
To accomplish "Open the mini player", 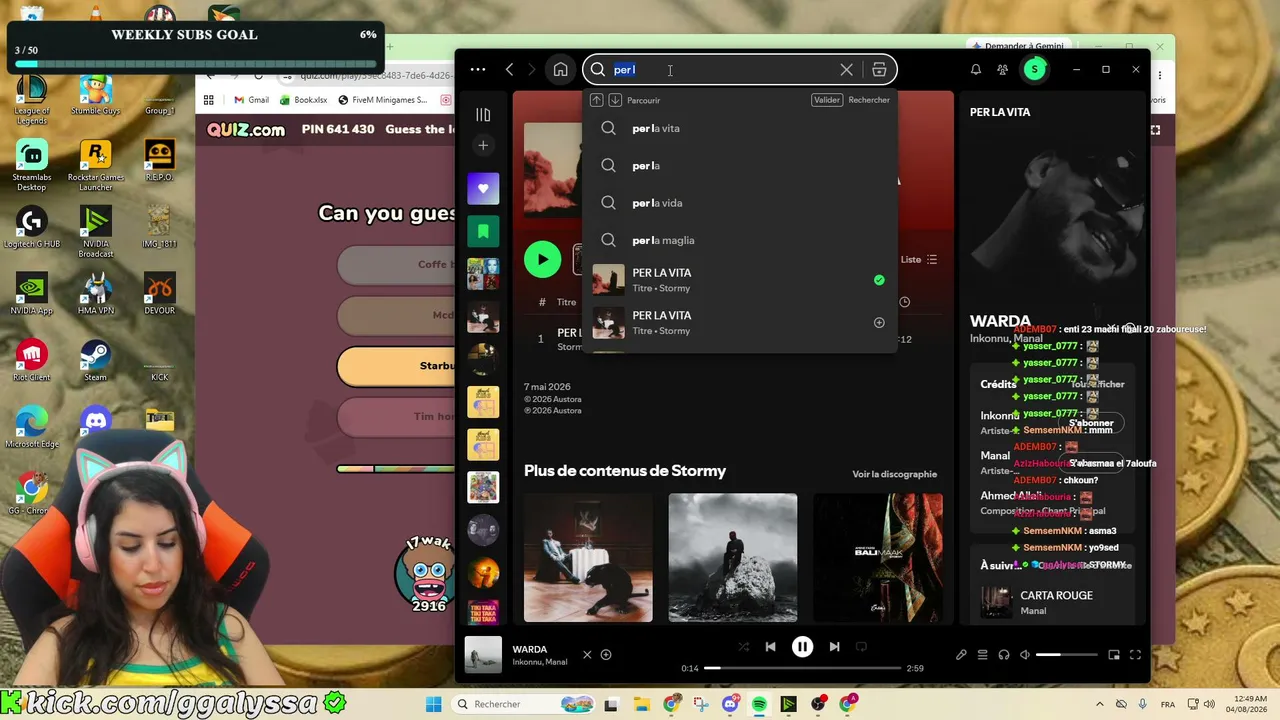I will [x=1114, y=655].
